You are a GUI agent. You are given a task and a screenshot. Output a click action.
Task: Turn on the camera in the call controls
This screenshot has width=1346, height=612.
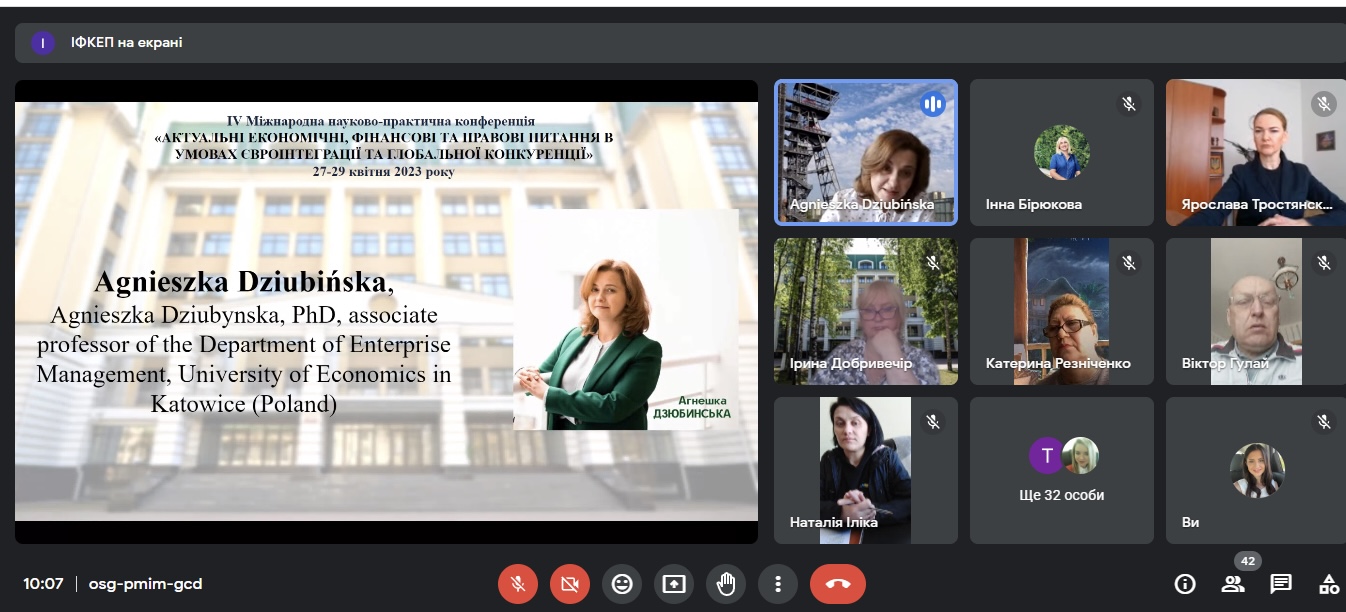pos(570,584)
